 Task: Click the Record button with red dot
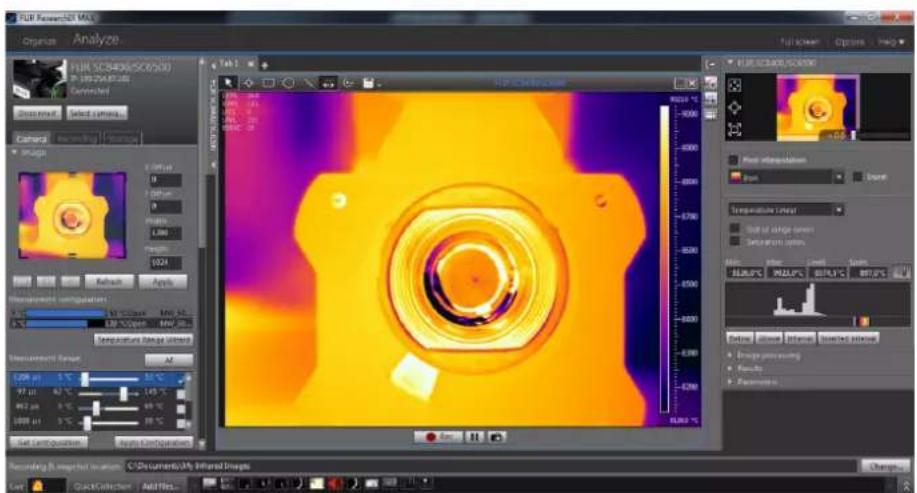[x=438, y=437]
